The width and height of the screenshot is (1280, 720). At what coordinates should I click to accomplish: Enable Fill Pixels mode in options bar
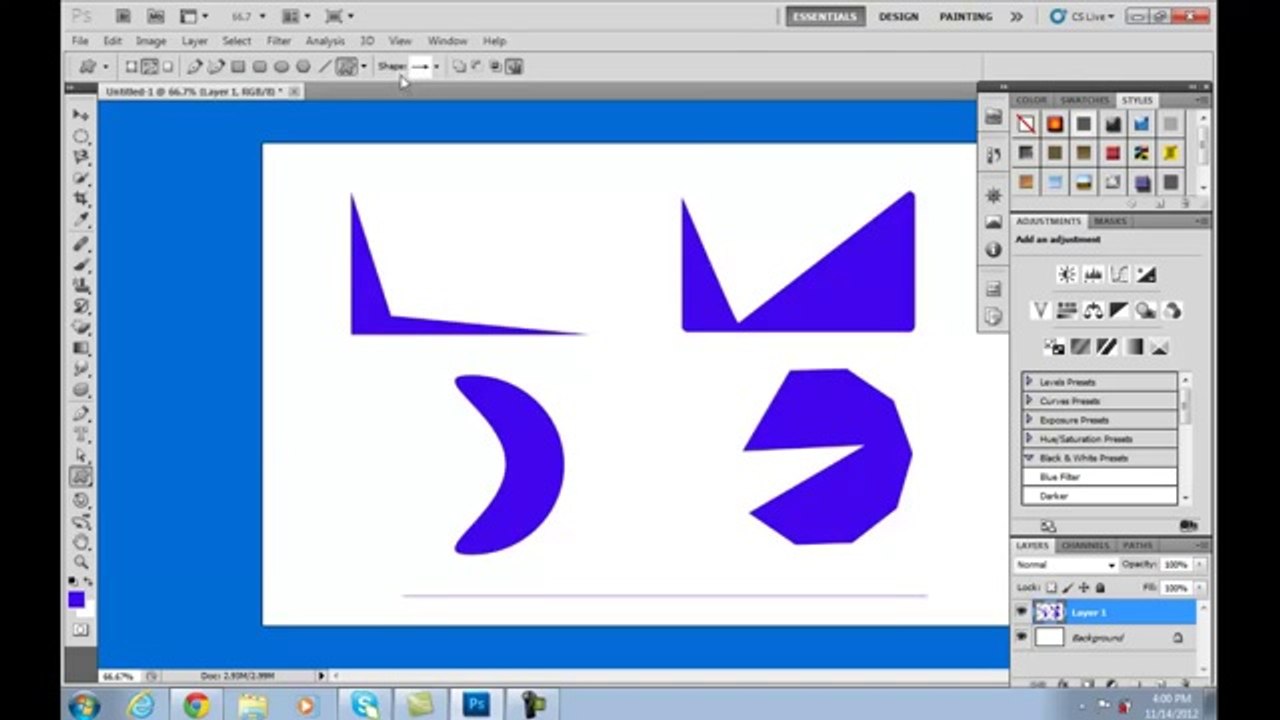tap(167, 67)
